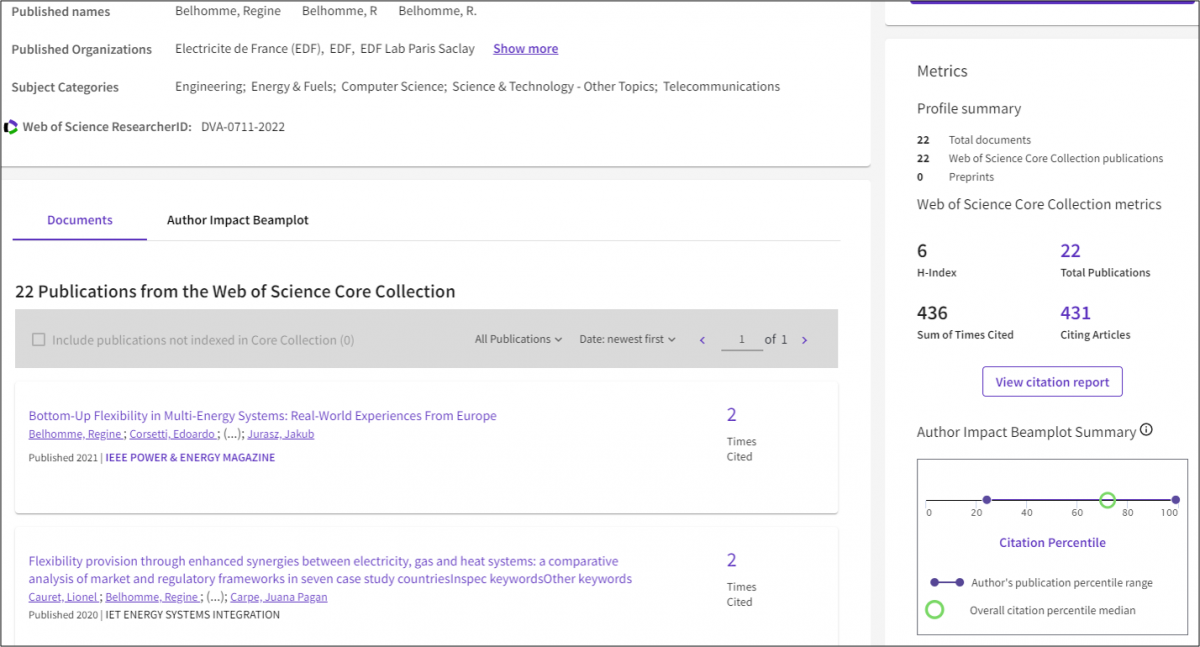This screenshot has height=647, width=1200.
Task: Go to next page of publications
Action: point(805,340)
